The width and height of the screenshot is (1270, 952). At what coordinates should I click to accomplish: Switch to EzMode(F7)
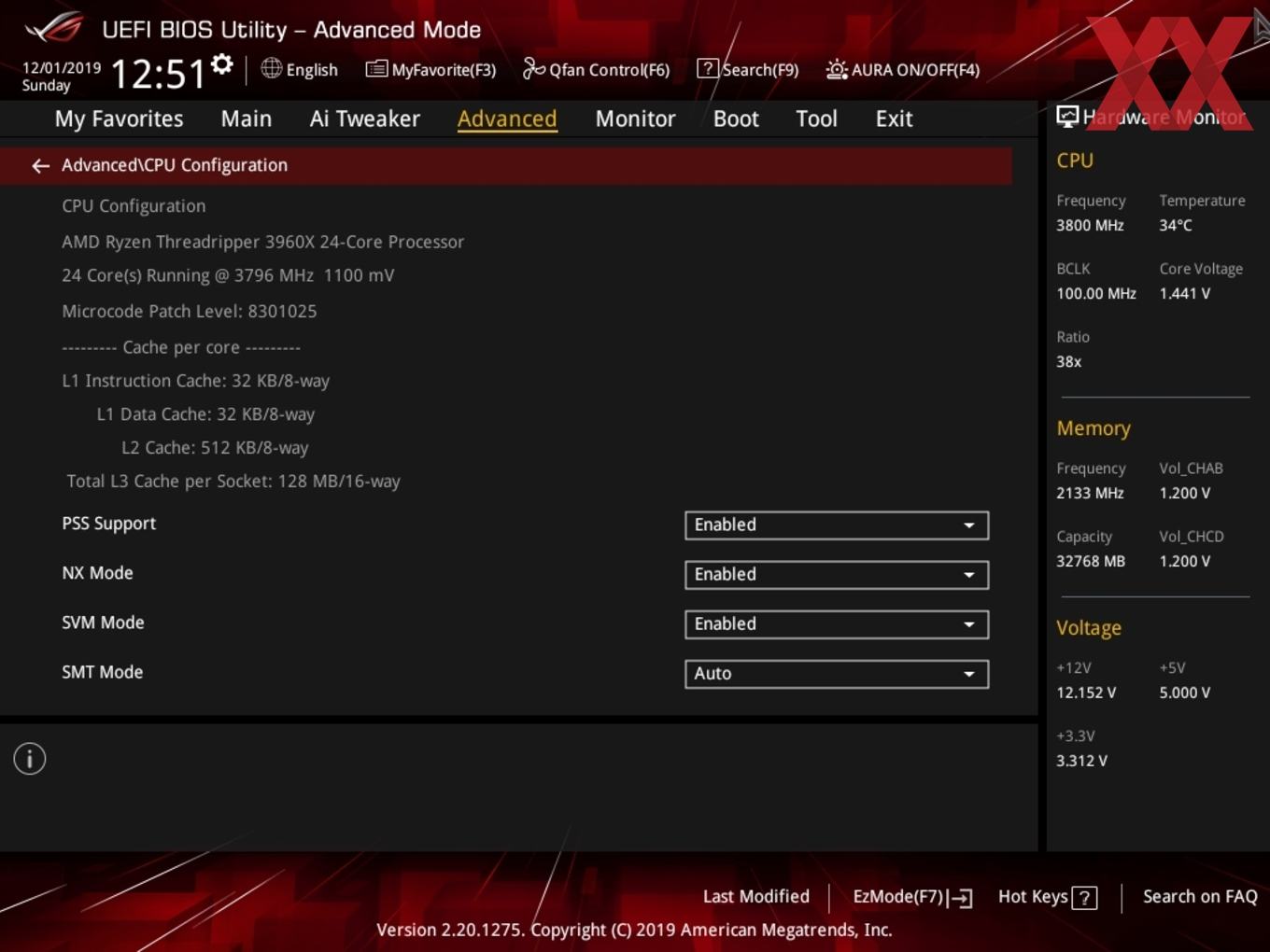[912, 897]
